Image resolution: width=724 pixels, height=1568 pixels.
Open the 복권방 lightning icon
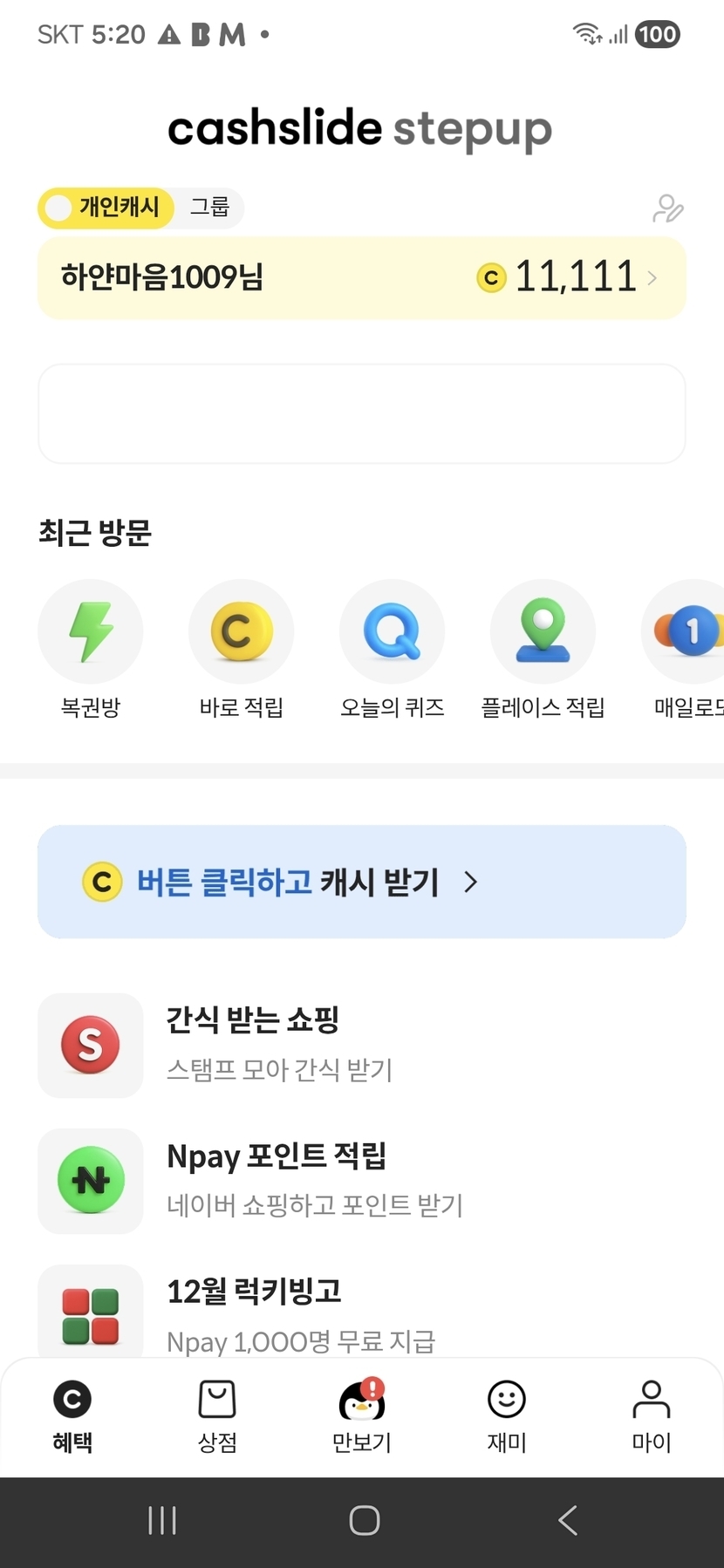click(x=91, y=631)
